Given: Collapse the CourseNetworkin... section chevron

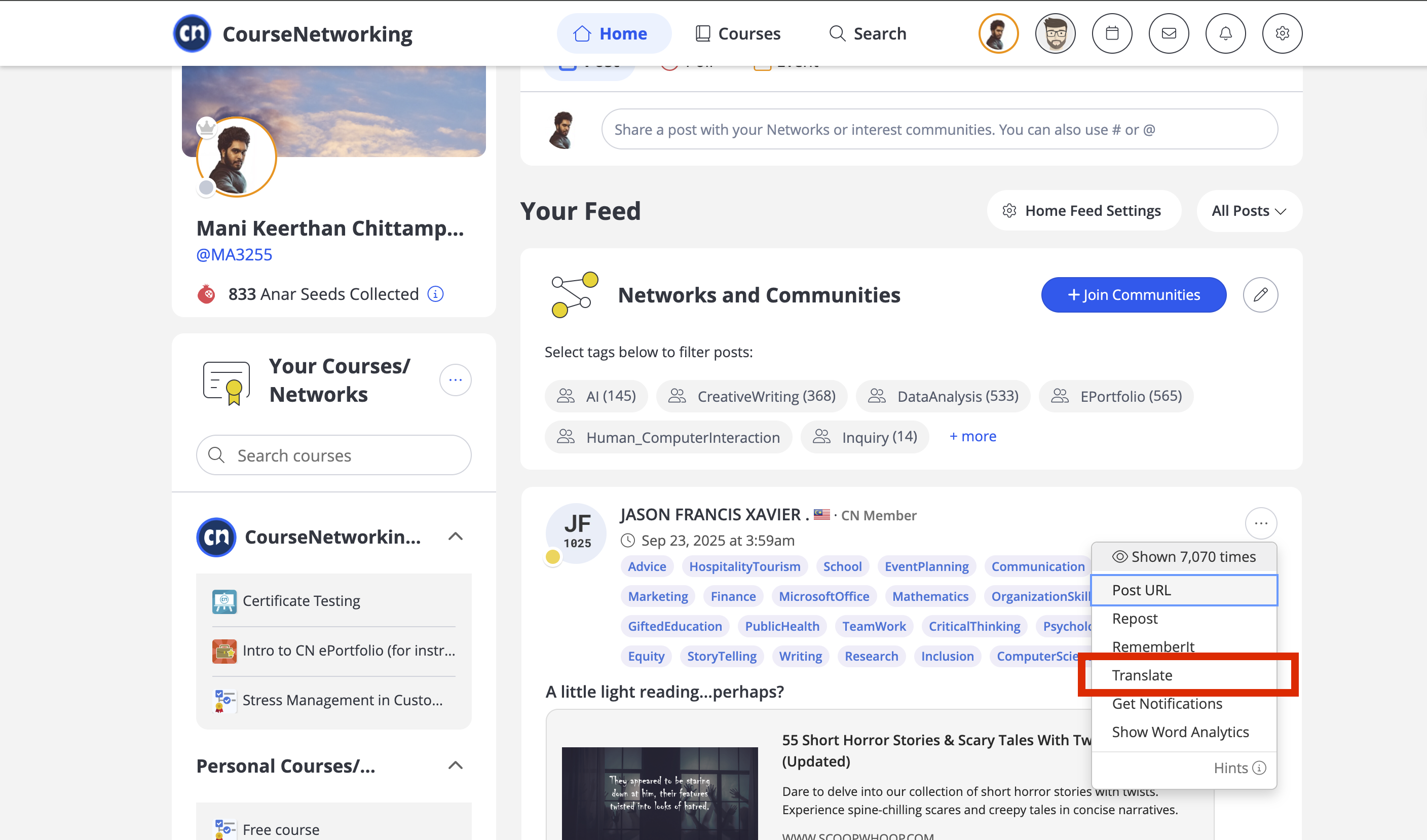Looking at the screenshot, I should tap(455, 537).
